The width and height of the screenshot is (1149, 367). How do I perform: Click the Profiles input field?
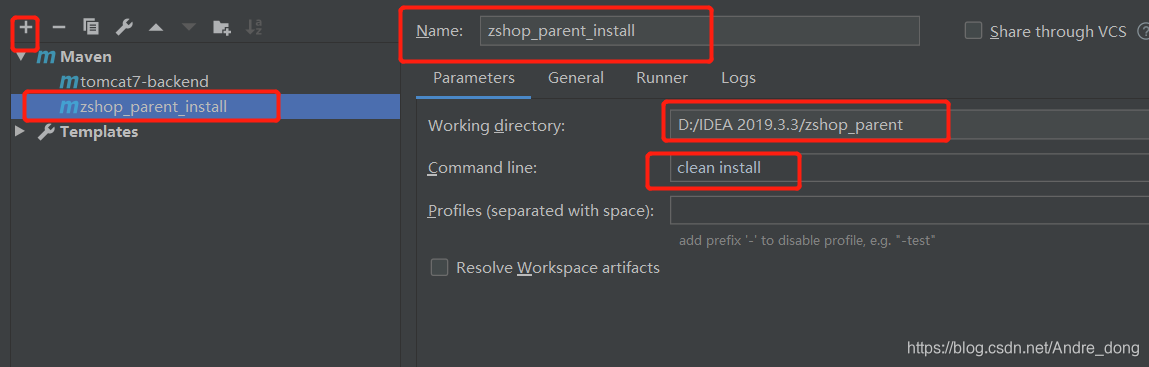click(x=909, y=211)
